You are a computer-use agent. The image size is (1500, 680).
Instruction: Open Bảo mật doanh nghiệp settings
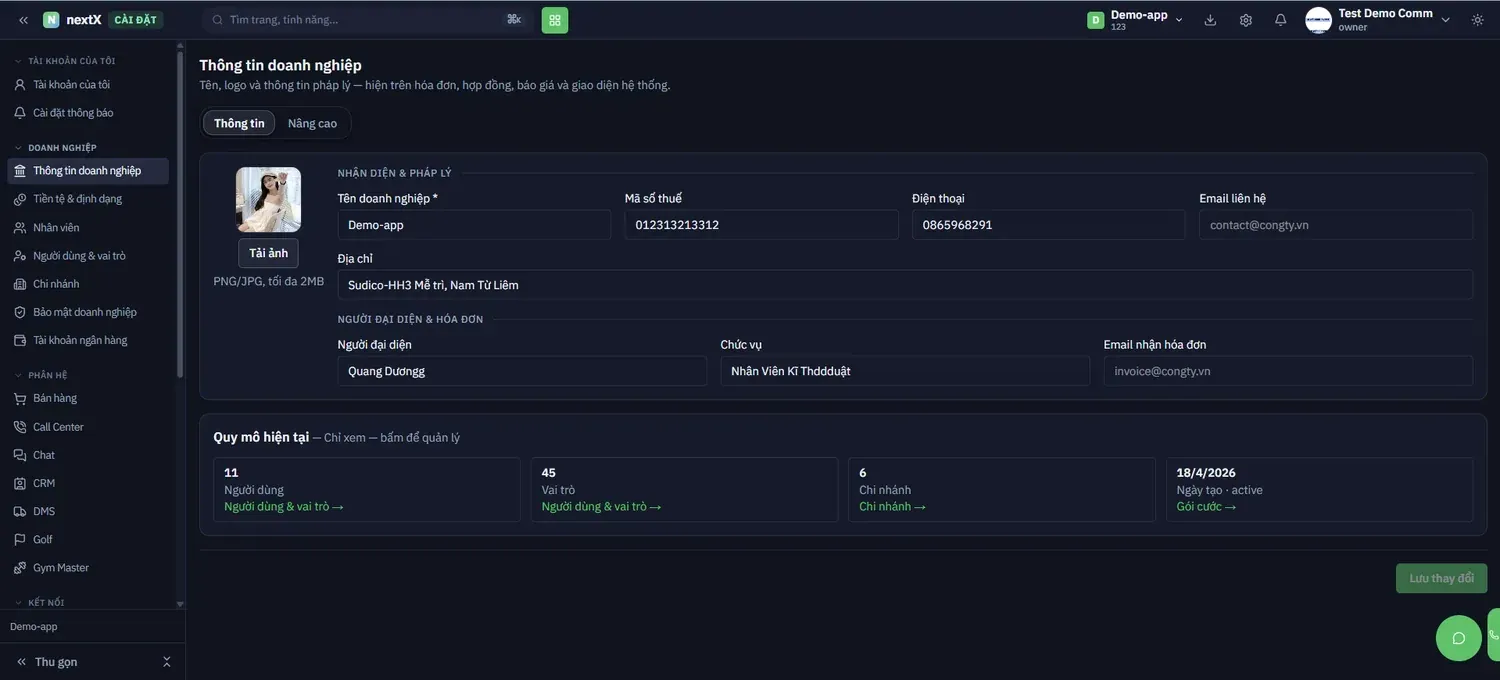click(x=88, y=312)
